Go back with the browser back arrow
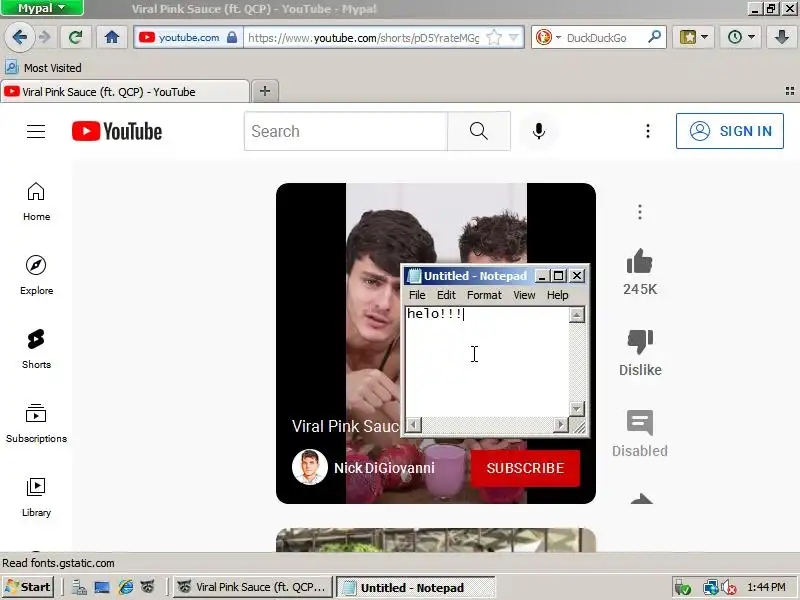 pyautogui.click(x=19, y=37)
